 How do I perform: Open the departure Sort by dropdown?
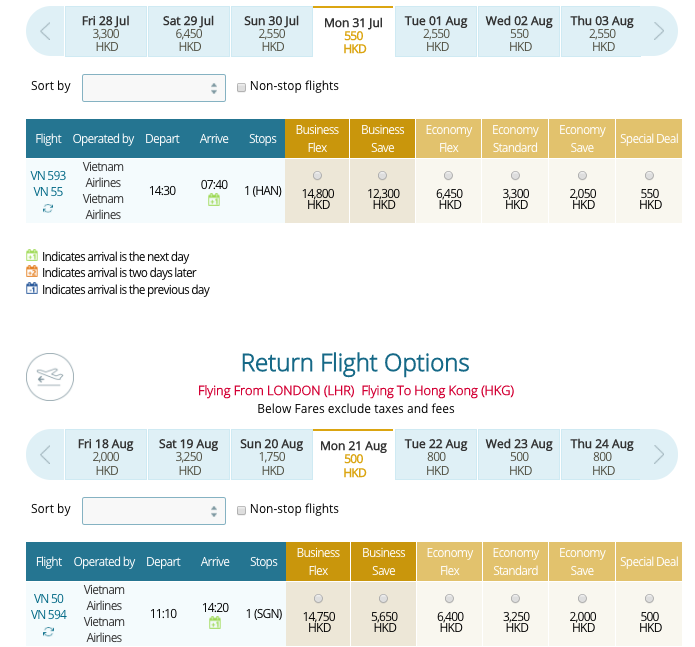(154, 88)
